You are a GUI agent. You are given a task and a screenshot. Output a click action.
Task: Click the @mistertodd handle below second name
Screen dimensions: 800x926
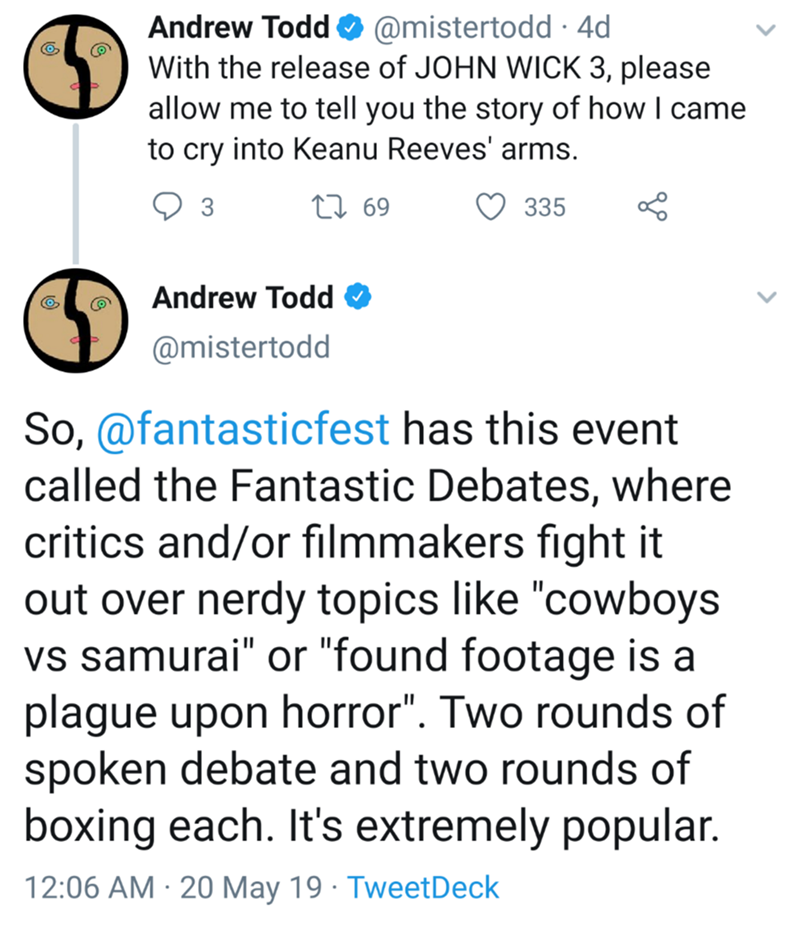coord(239,348)
